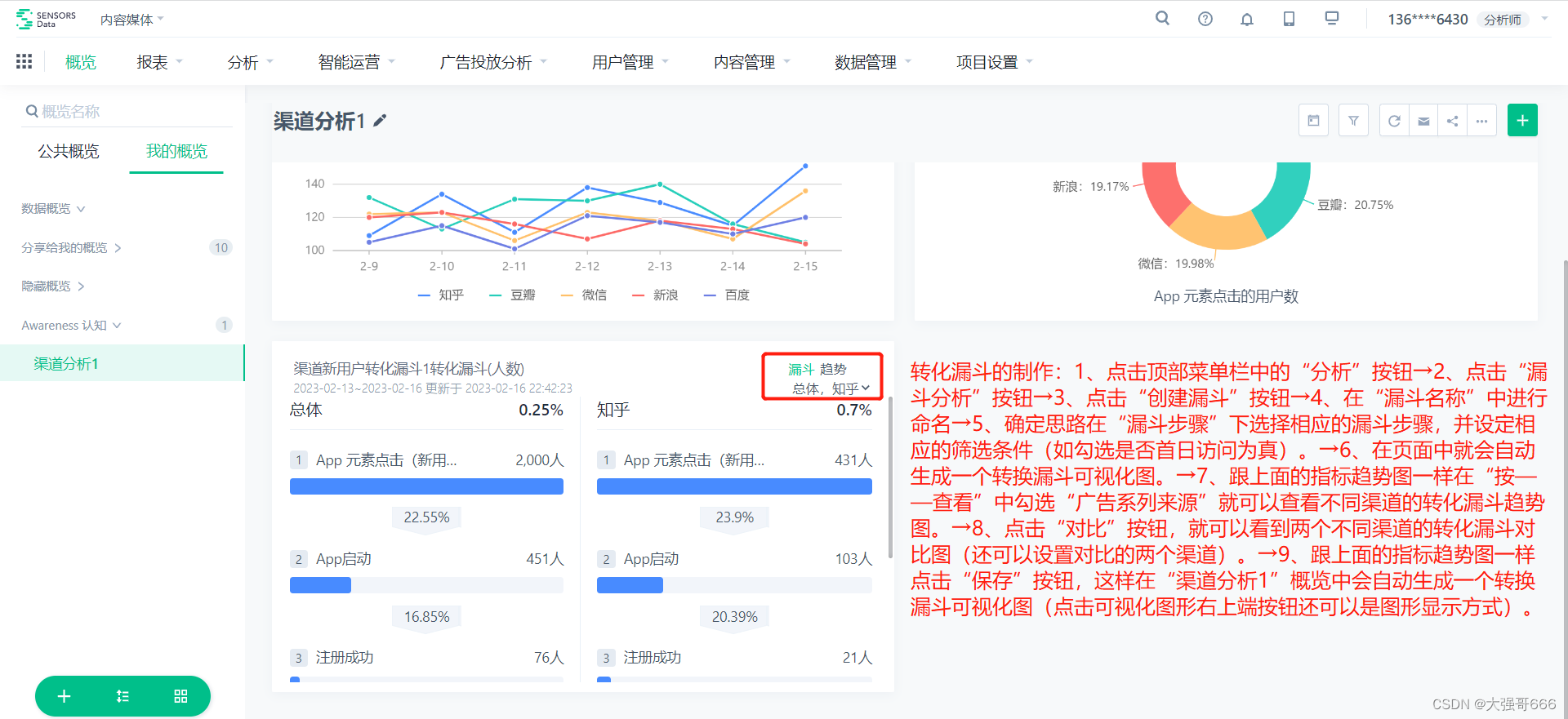1568x719 pixels.
Task: Click the dashboard time calendar icon
Action: coord(1313,121)
